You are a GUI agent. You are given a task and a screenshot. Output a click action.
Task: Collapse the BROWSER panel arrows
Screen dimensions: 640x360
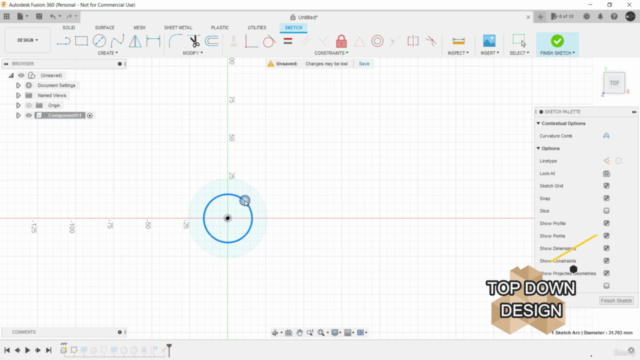click(6, 64)
